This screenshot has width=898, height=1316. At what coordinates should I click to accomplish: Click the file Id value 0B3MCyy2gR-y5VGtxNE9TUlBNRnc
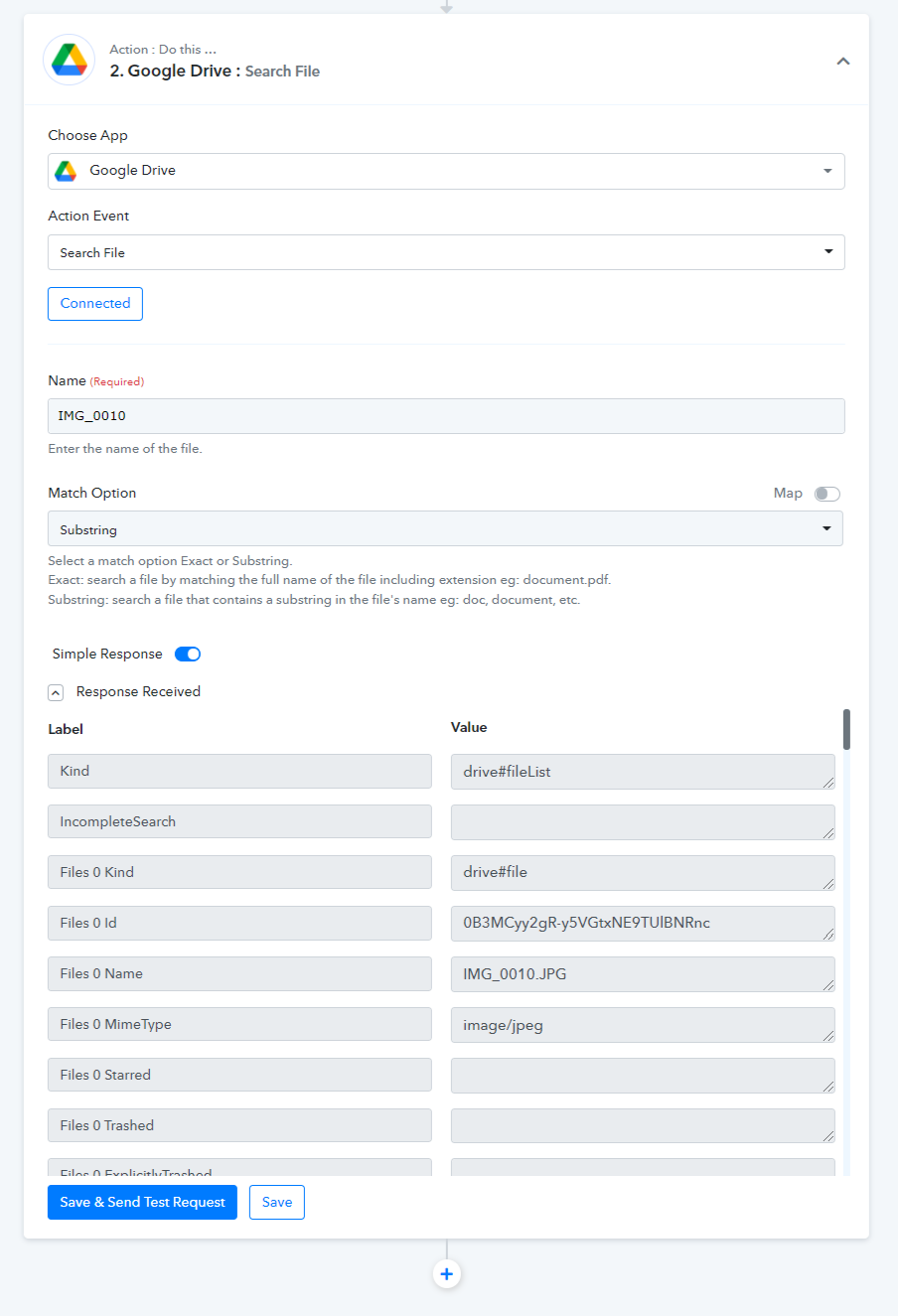(643, 924)
